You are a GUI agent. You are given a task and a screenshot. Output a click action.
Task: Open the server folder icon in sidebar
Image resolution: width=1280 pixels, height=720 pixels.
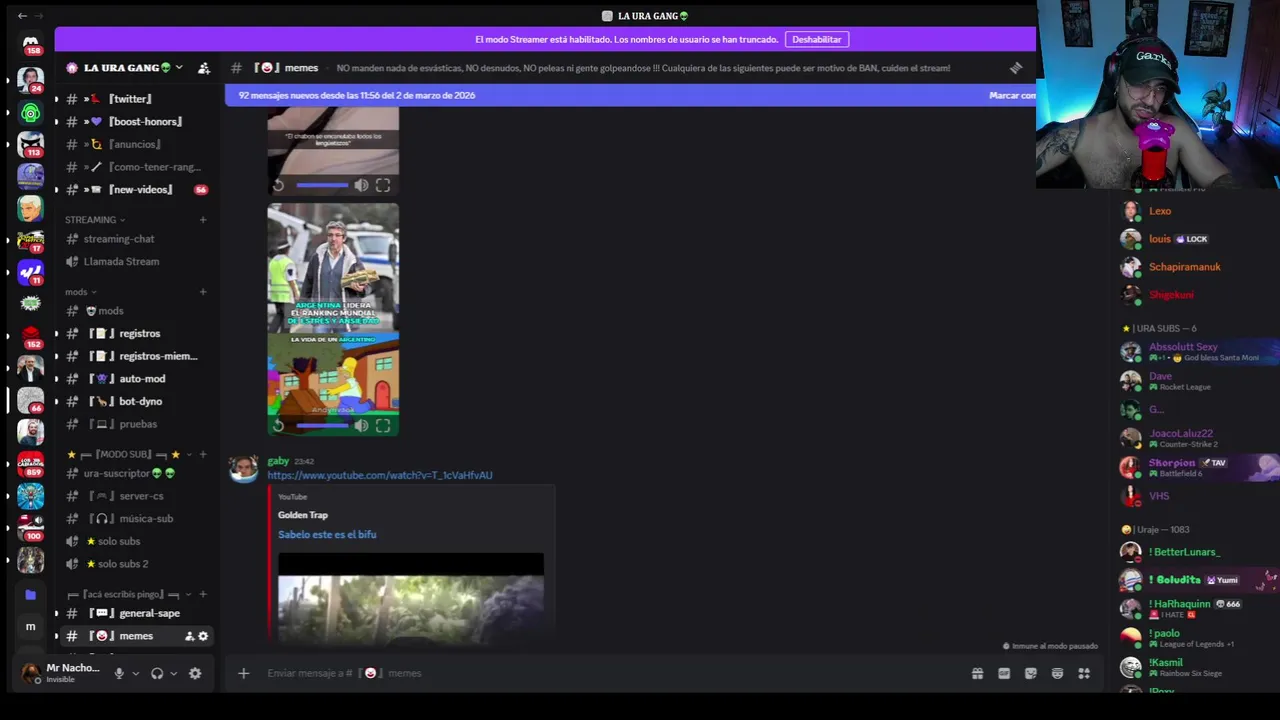pyautogui.click(x=31, y=594)
